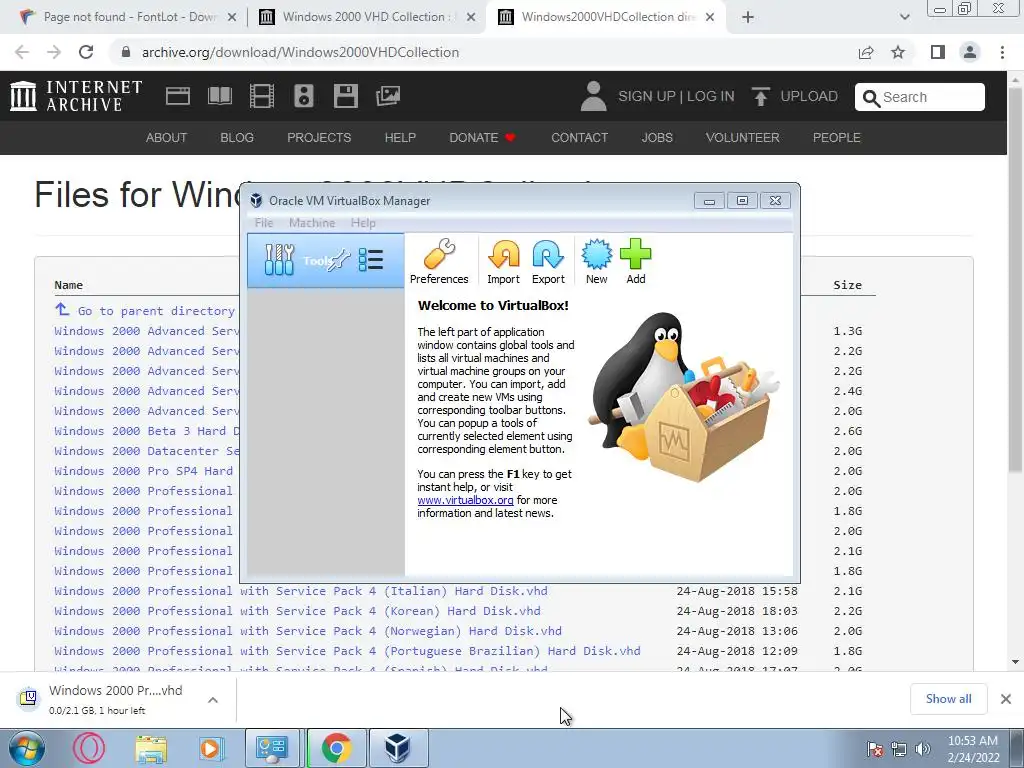Open Opera browser from taskbar

tap(88, 748)
